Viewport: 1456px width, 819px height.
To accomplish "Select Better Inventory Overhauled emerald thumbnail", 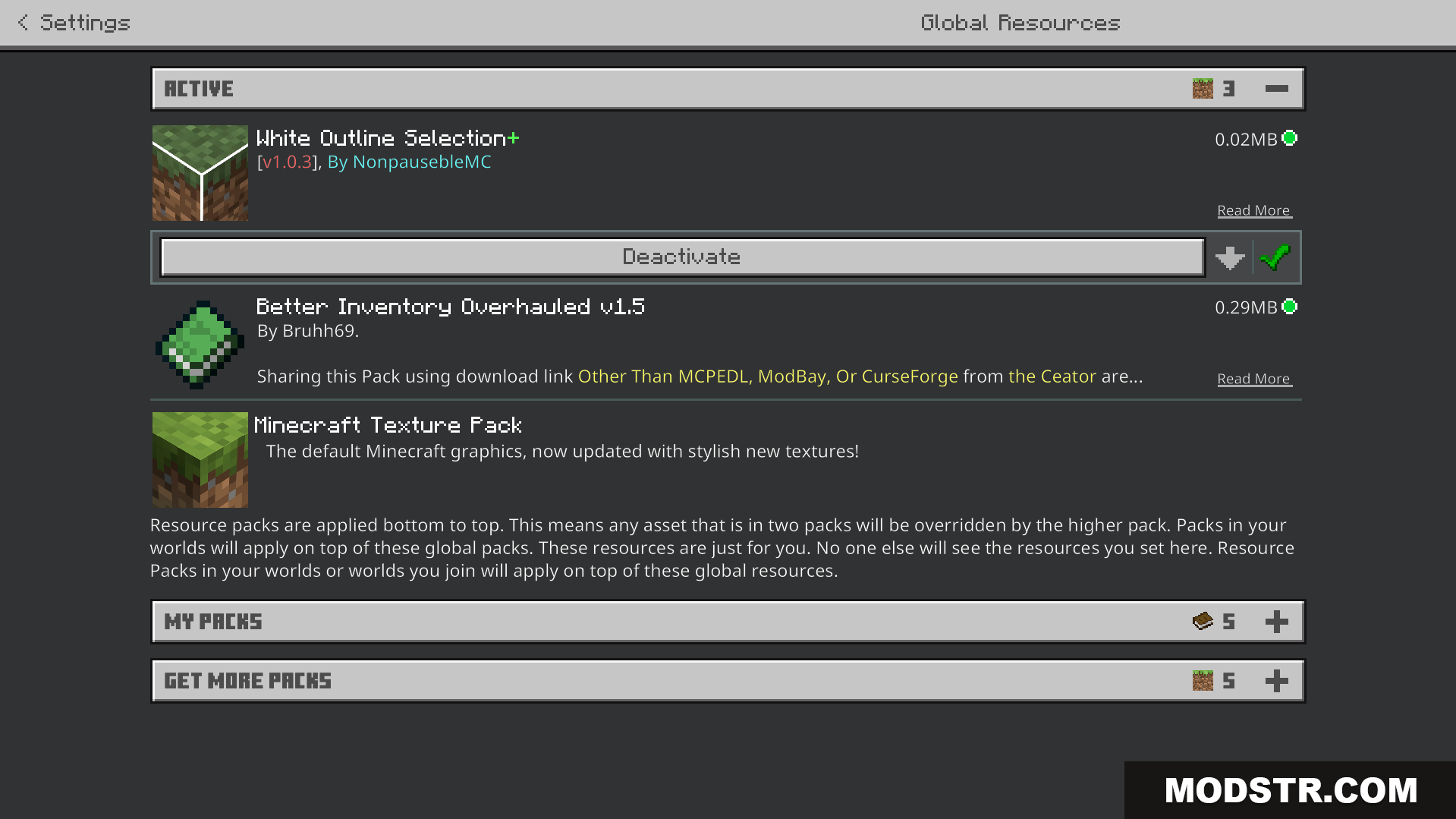I will click(200, 344).
